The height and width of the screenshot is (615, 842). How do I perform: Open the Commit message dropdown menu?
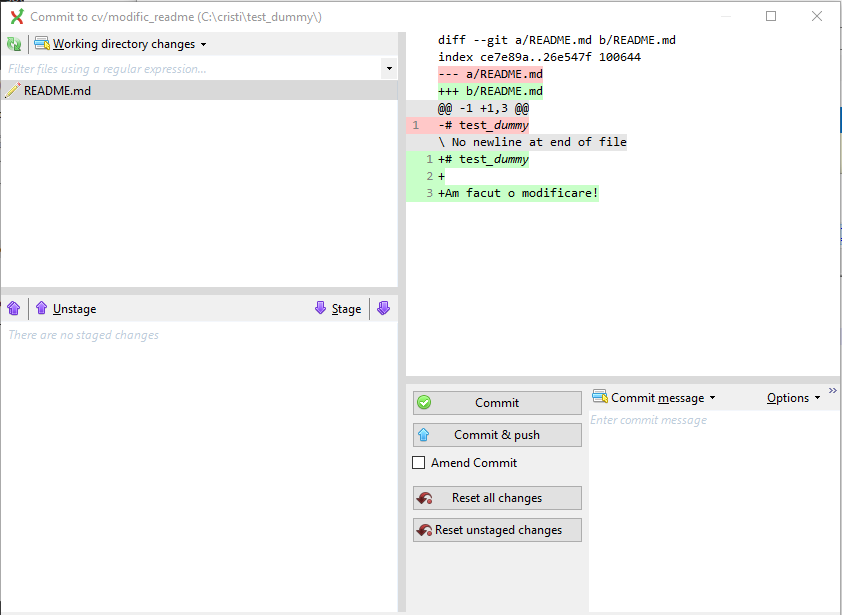pos(655,398)
